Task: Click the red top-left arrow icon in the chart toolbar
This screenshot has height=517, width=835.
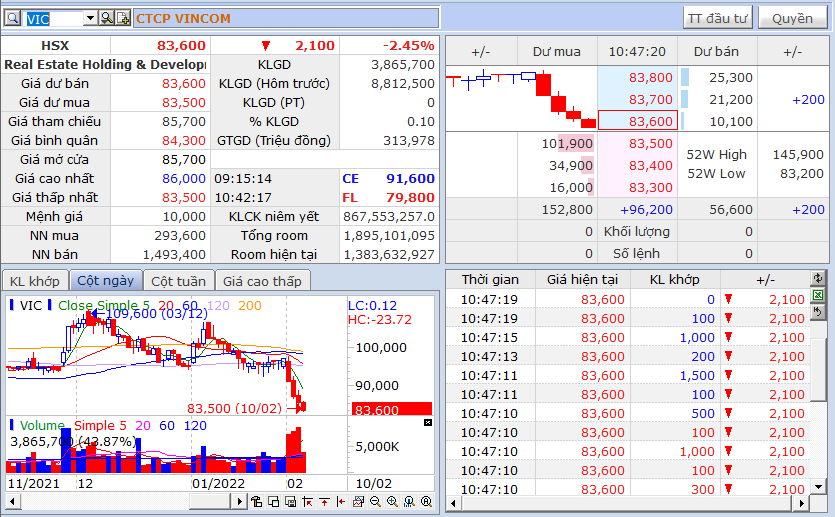Action: point(307,501)
